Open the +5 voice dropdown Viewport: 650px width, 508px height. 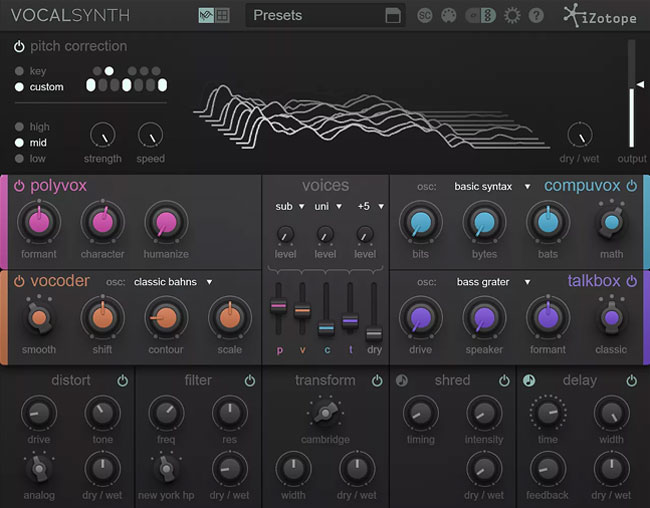tap(370, 206)
